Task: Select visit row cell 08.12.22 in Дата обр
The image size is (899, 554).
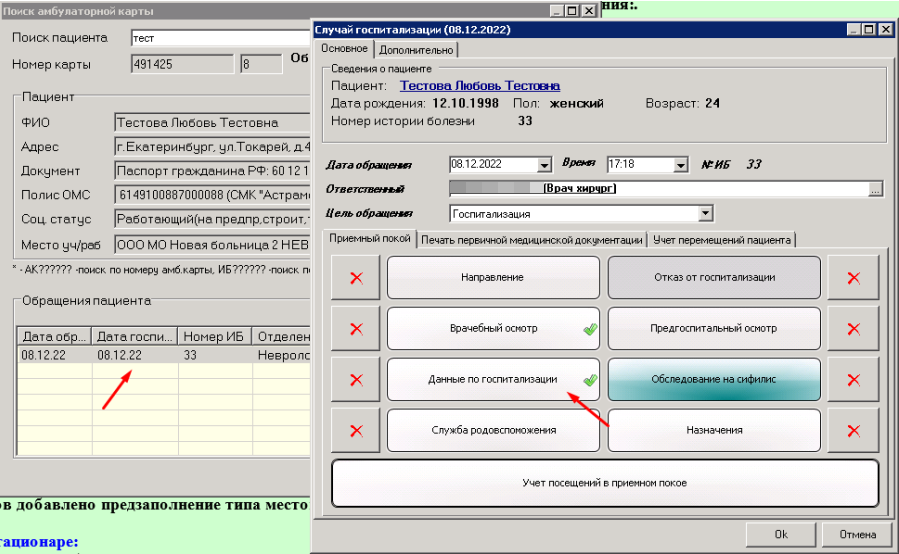Action: tap(54, 355)
